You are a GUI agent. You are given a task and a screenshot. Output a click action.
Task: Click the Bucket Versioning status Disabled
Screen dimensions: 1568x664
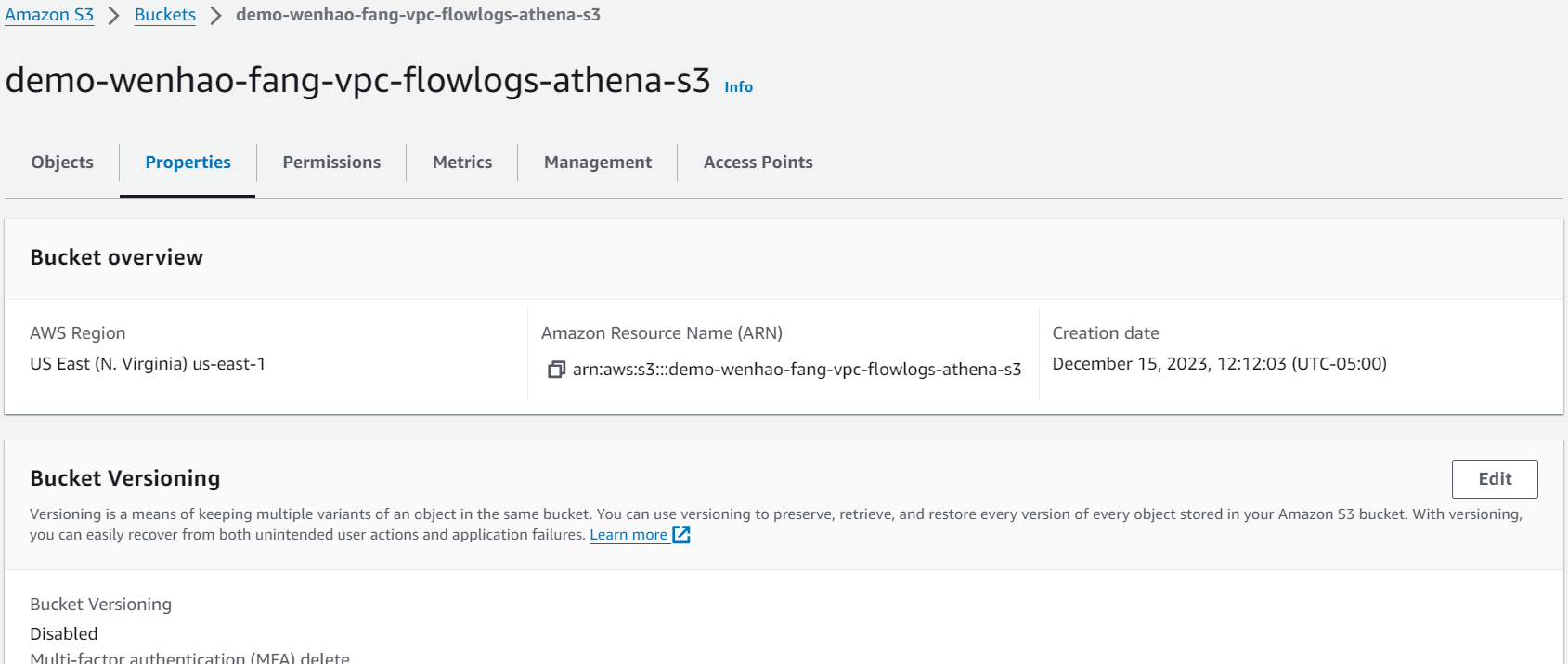point(64,634)
